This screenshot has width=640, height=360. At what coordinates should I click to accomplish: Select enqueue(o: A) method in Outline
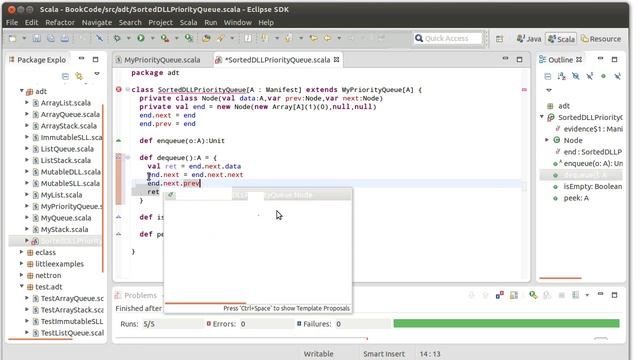593,163
